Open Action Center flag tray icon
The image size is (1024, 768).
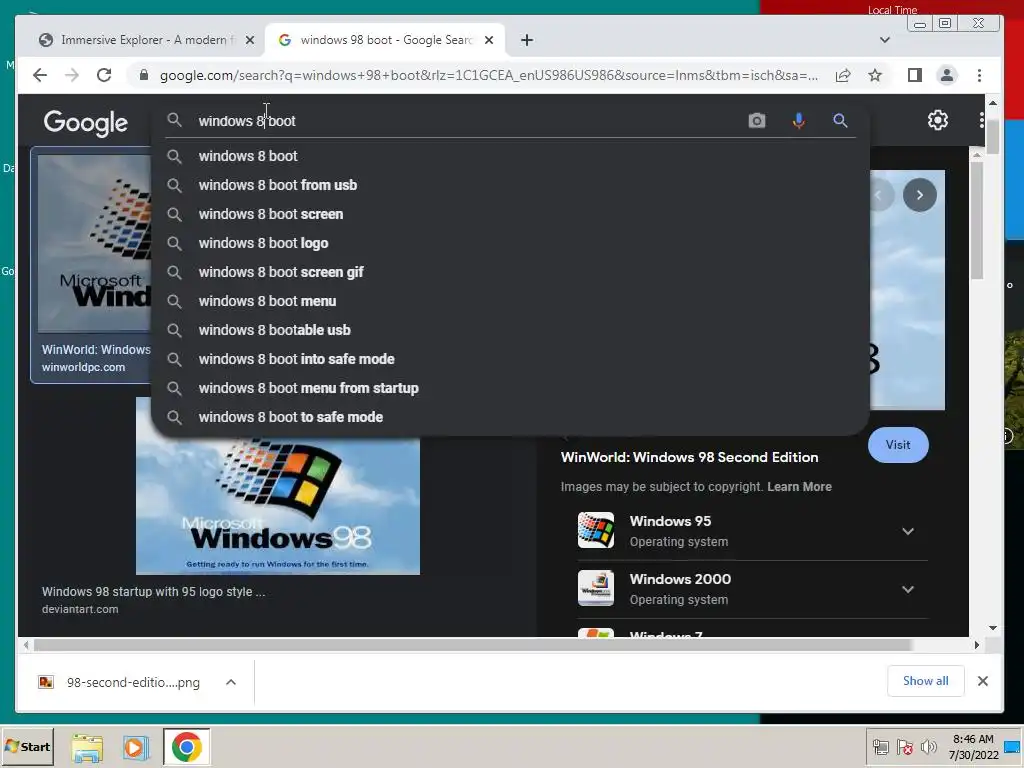pyautogui.click(x=905, y=746)
